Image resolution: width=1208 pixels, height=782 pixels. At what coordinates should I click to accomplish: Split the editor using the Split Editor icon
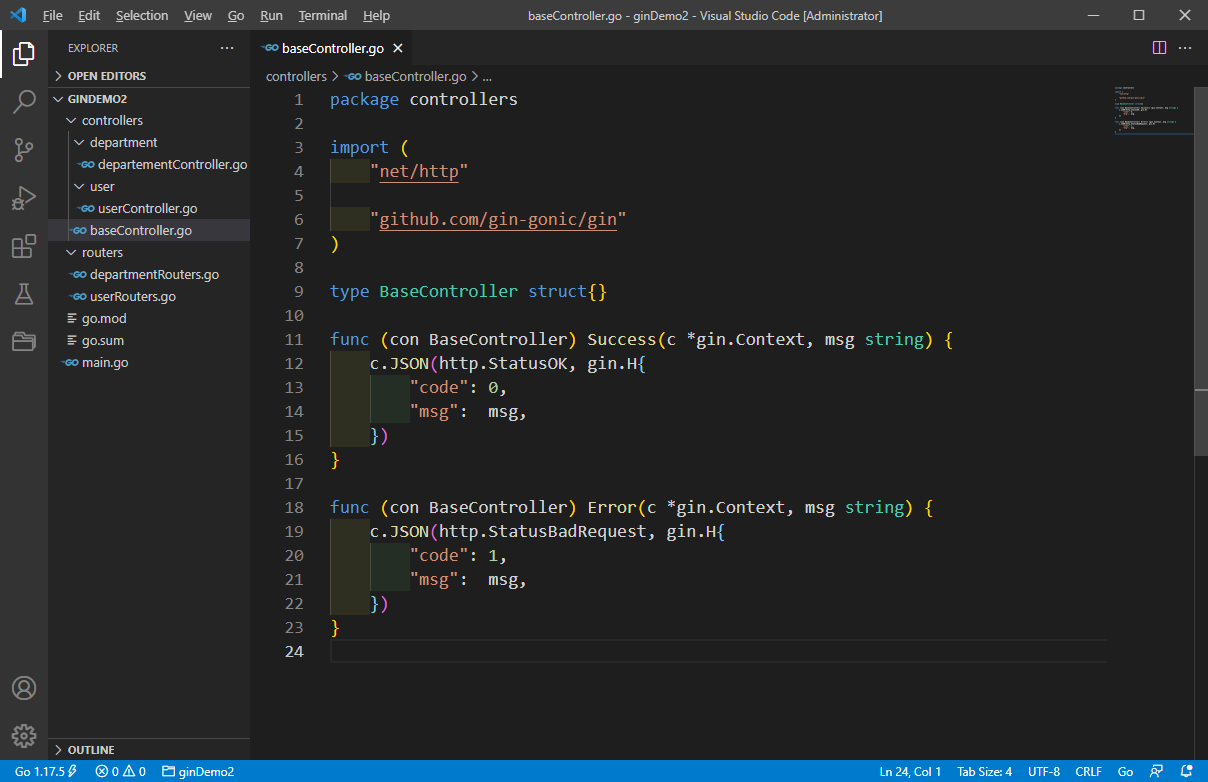coord(1158,47)
